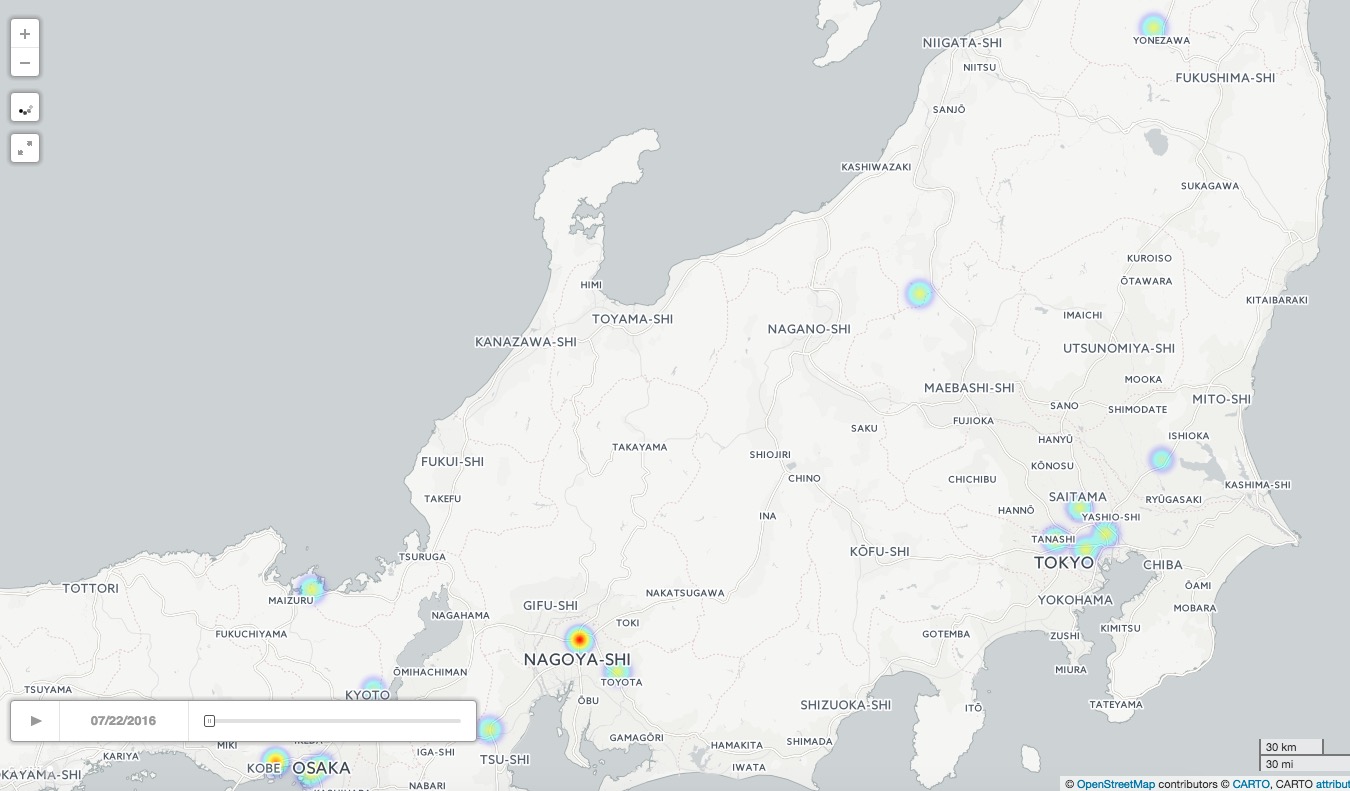The height and width of the screenshot is (791, 1350).
Task: Click the heat spot near Toyota
Action: pos(618,671)
